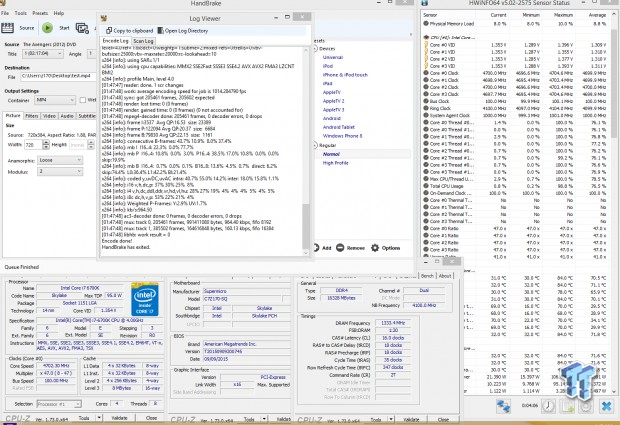Click the Copy to clipboard icon
This screenshot has width=620, height=425.
pyautogui.click(x=109, y=30)
